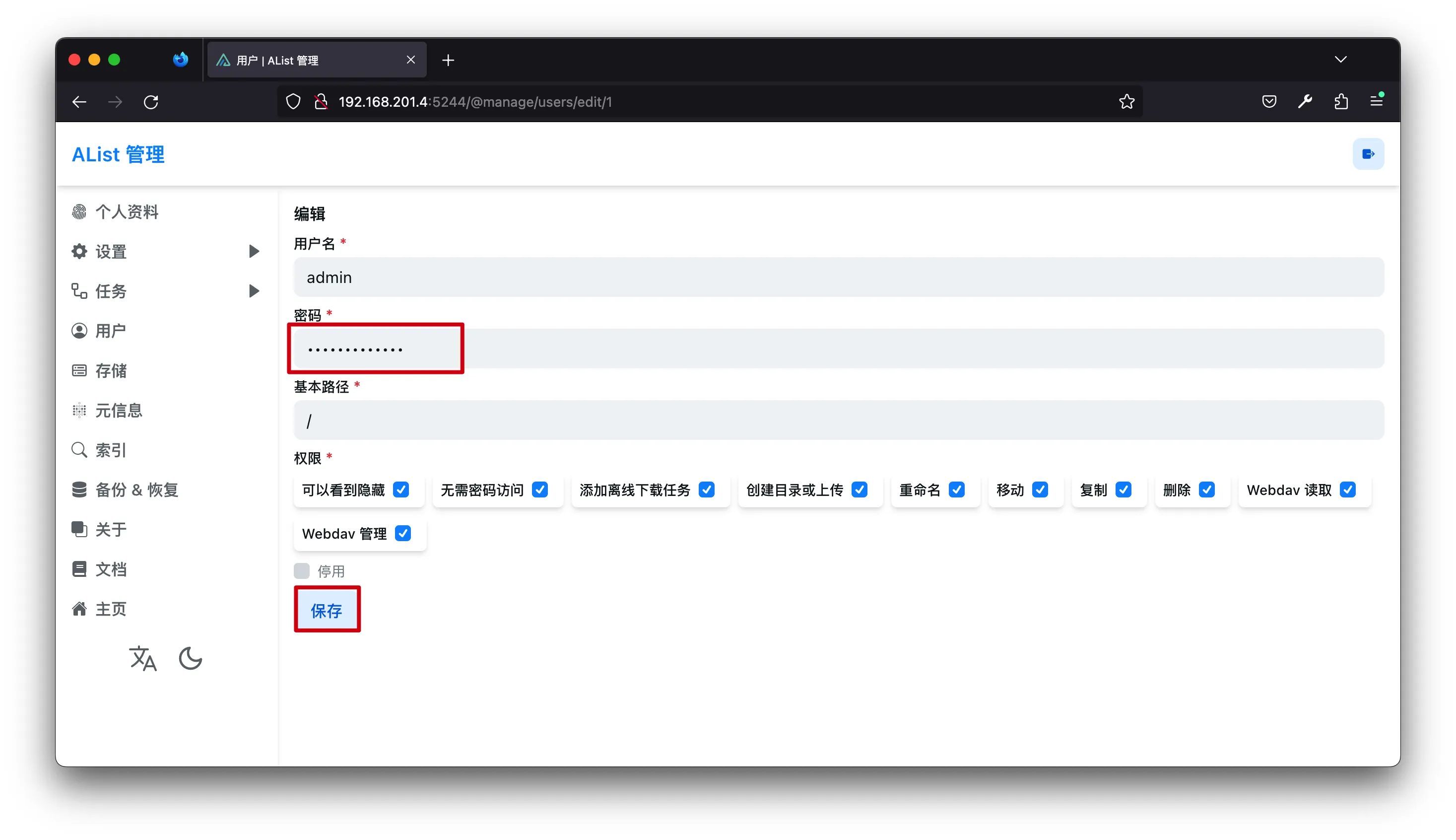Click the icon beside 关于
1456x840 pixels.
pos(79,530)
